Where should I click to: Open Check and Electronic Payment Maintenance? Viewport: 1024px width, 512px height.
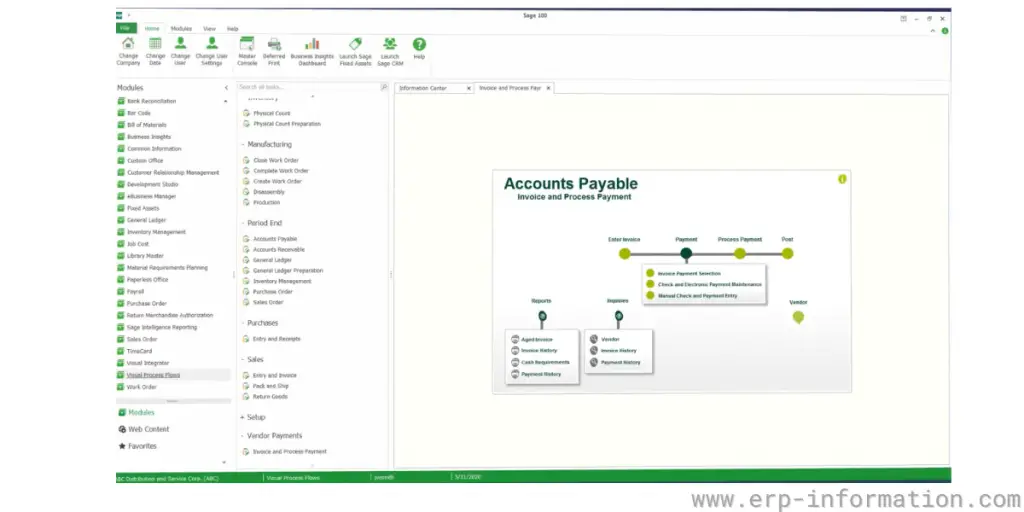click(x=709, y=285)
